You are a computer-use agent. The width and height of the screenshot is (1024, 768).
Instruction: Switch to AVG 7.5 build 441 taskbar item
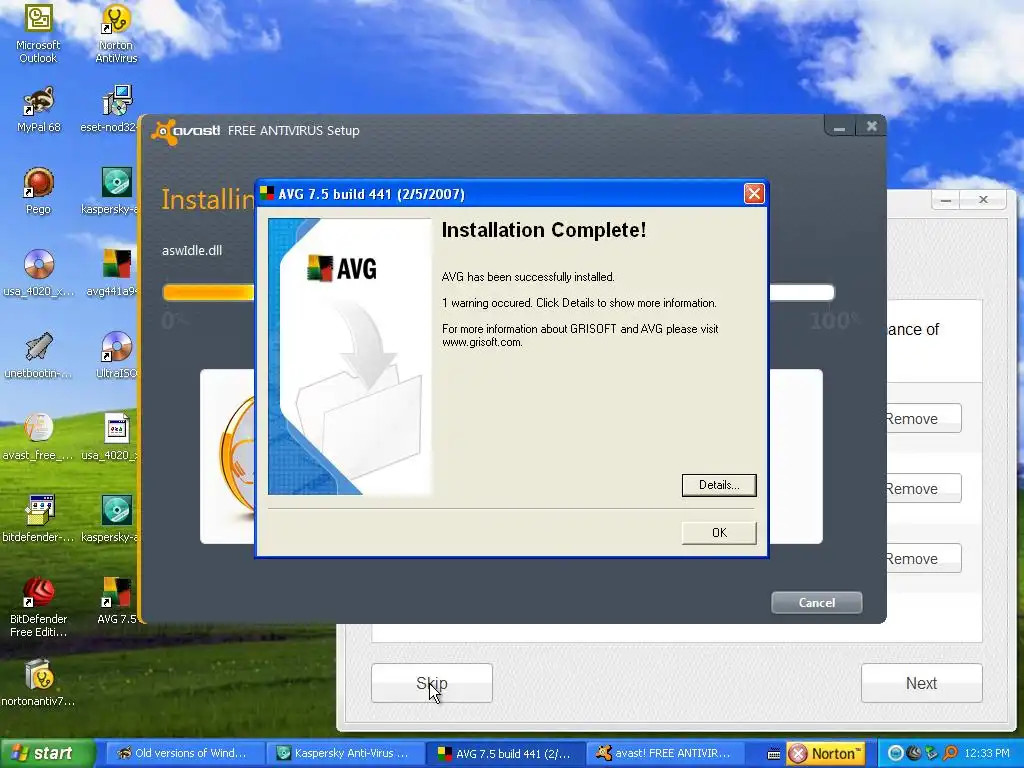(505, 754)
